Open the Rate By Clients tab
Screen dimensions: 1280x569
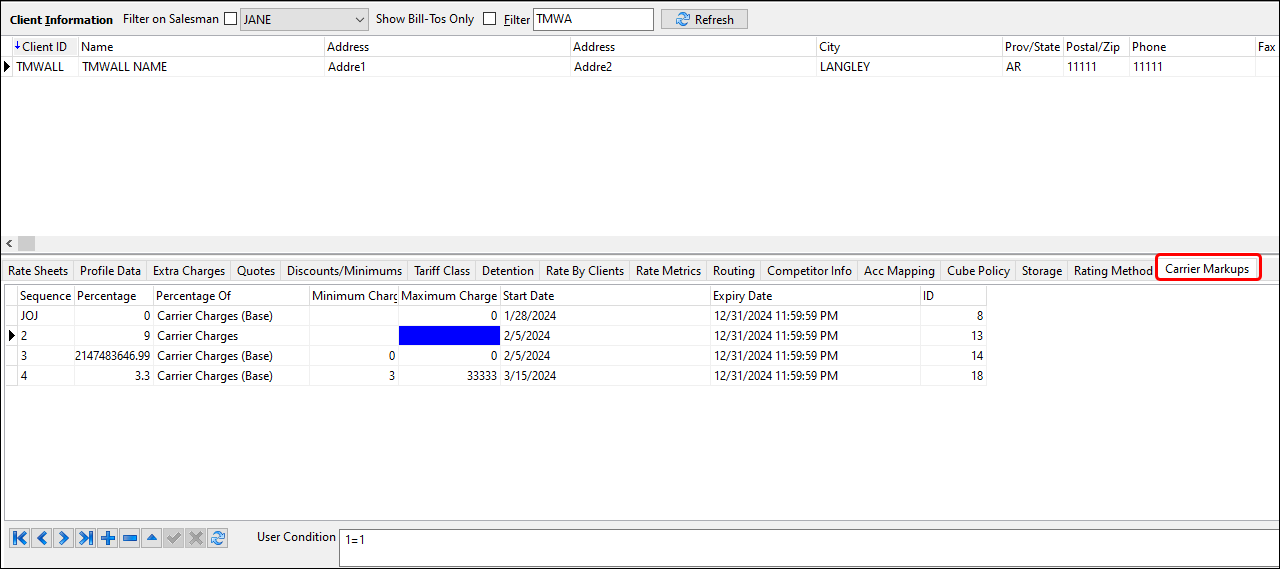(x=585, y=271)
